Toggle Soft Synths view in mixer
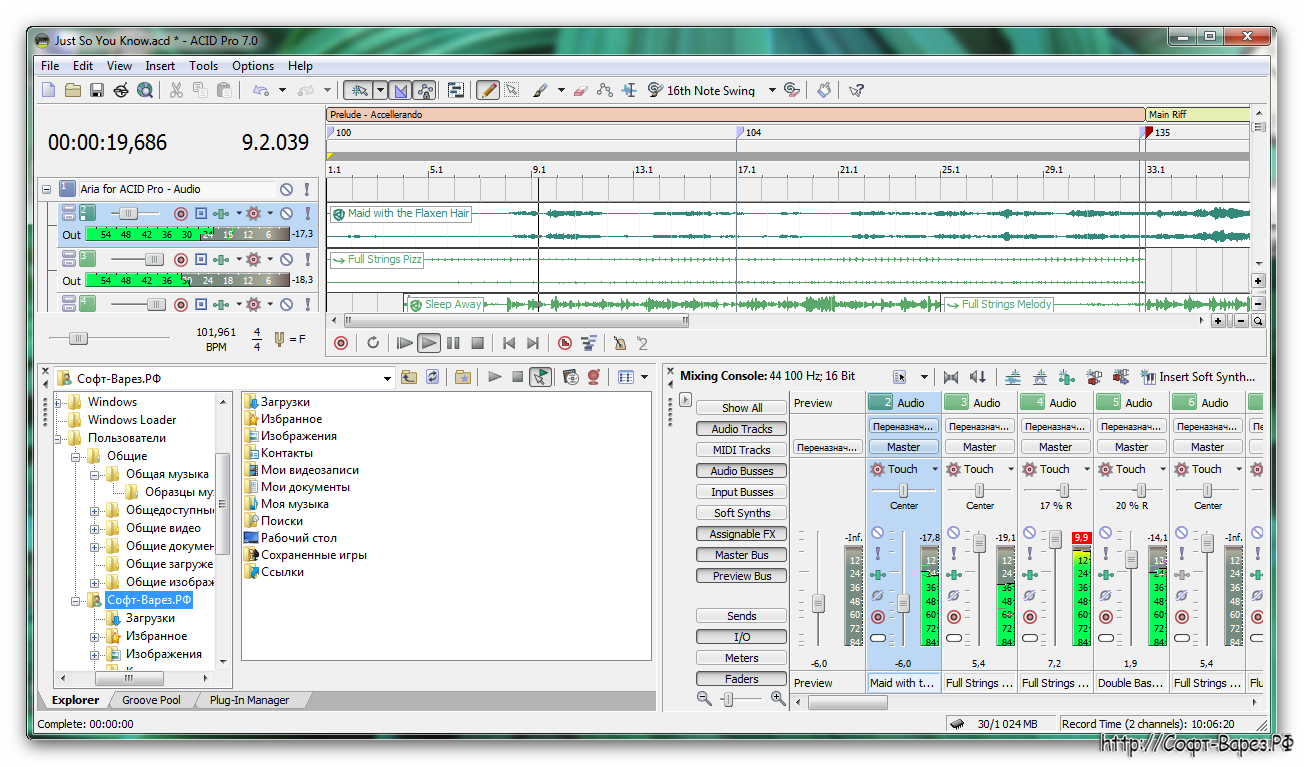Screen dimensions: 1304x767 742,513
